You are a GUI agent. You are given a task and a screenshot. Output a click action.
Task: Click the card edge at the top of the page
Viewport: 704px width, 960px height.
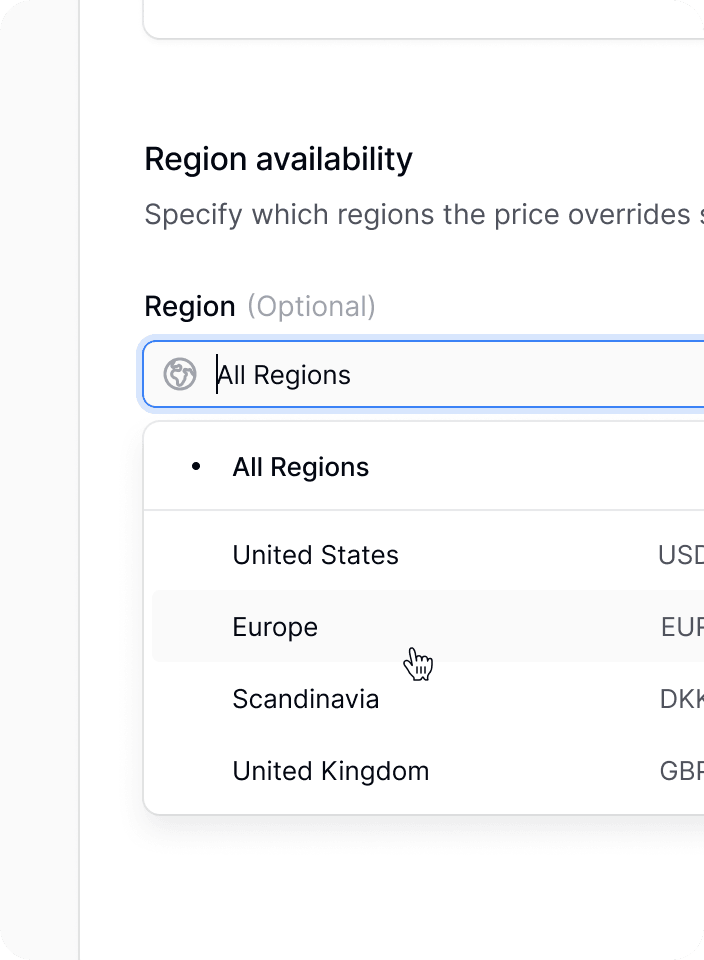point(420,20)
